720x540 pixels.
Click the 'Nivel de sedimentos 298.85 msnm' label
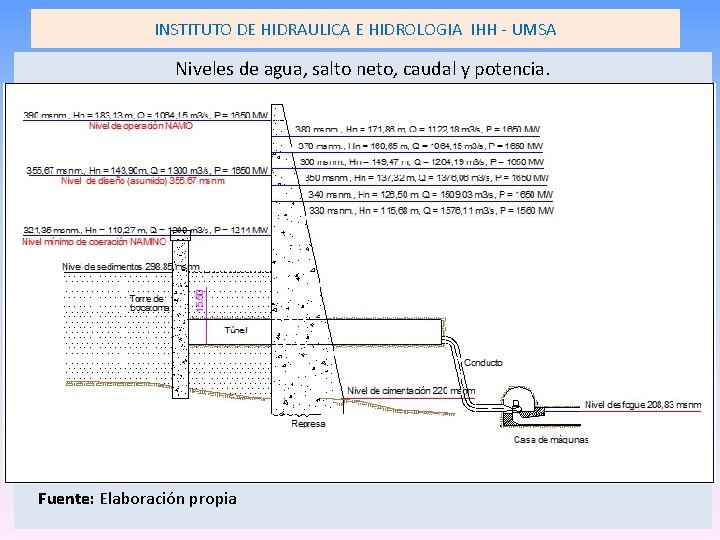point(131,266)
